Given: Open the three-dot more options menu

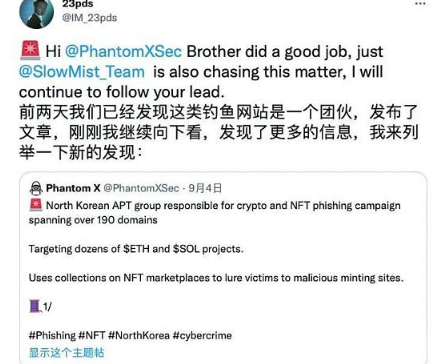Looking at the screenshot, I should (x=420, y=4).
